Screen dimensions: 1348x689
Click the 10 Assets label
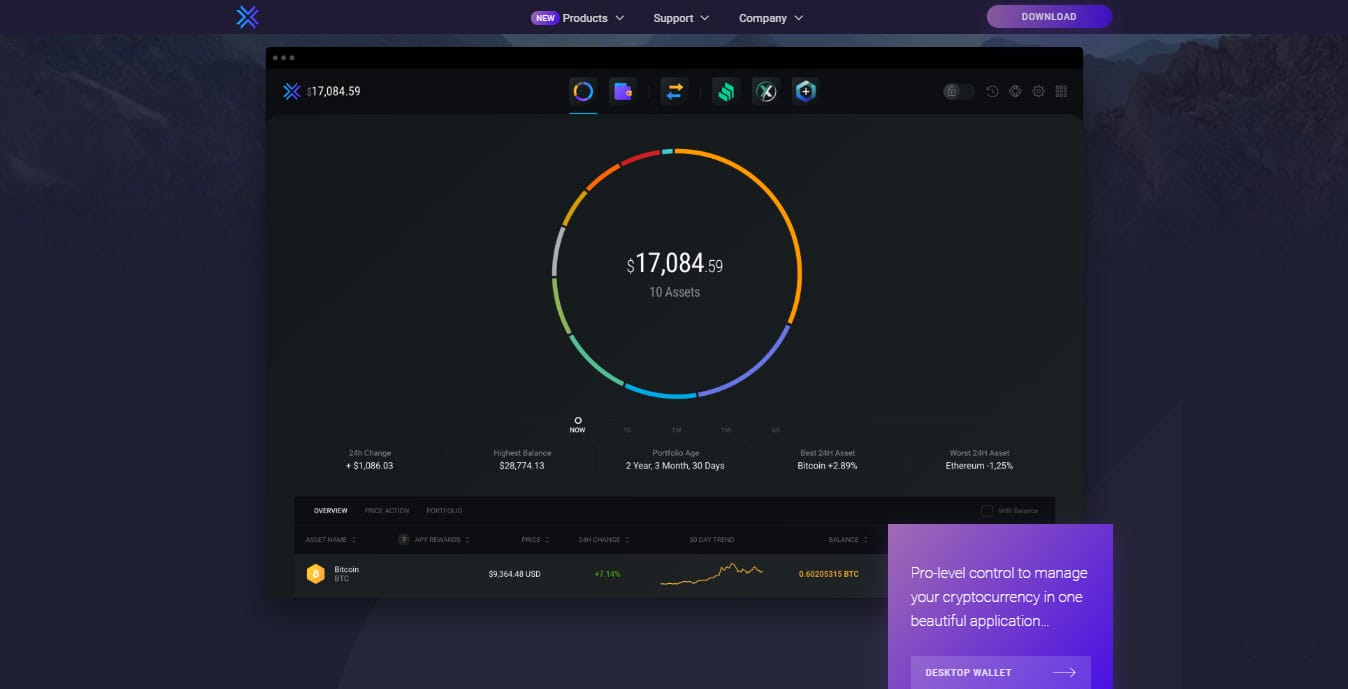coord(675,292)
